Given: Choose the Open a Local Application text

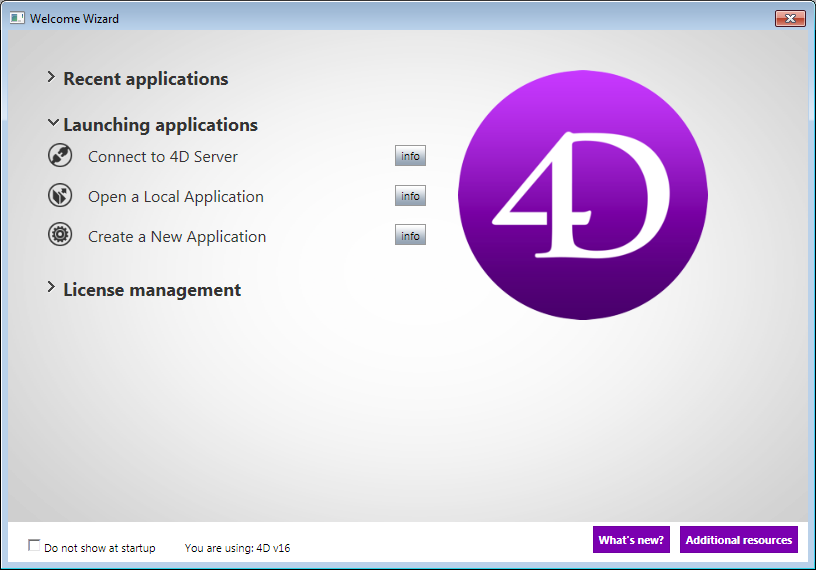Looking at the screenshot, I should point(176,197).
